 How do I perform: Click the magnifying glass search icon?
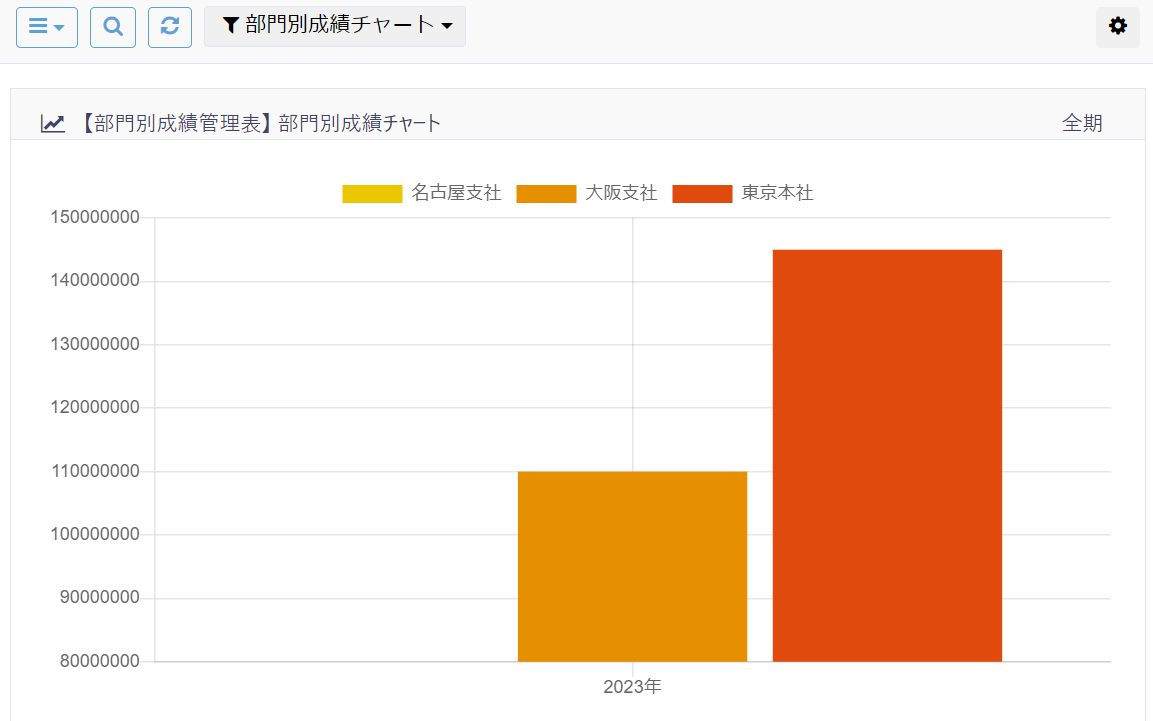click(113, 27)
